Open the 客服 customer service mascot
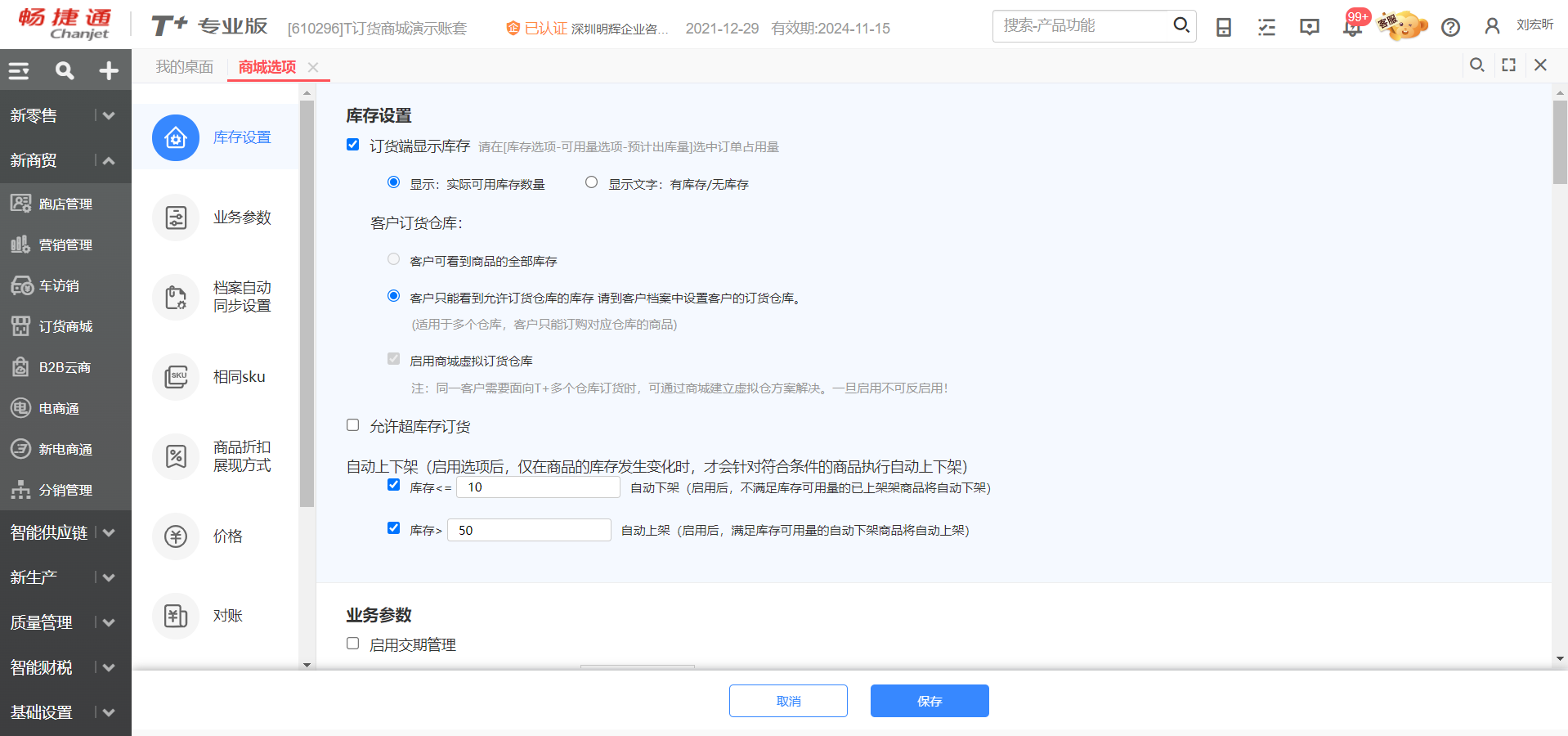 coord(1402,25)
